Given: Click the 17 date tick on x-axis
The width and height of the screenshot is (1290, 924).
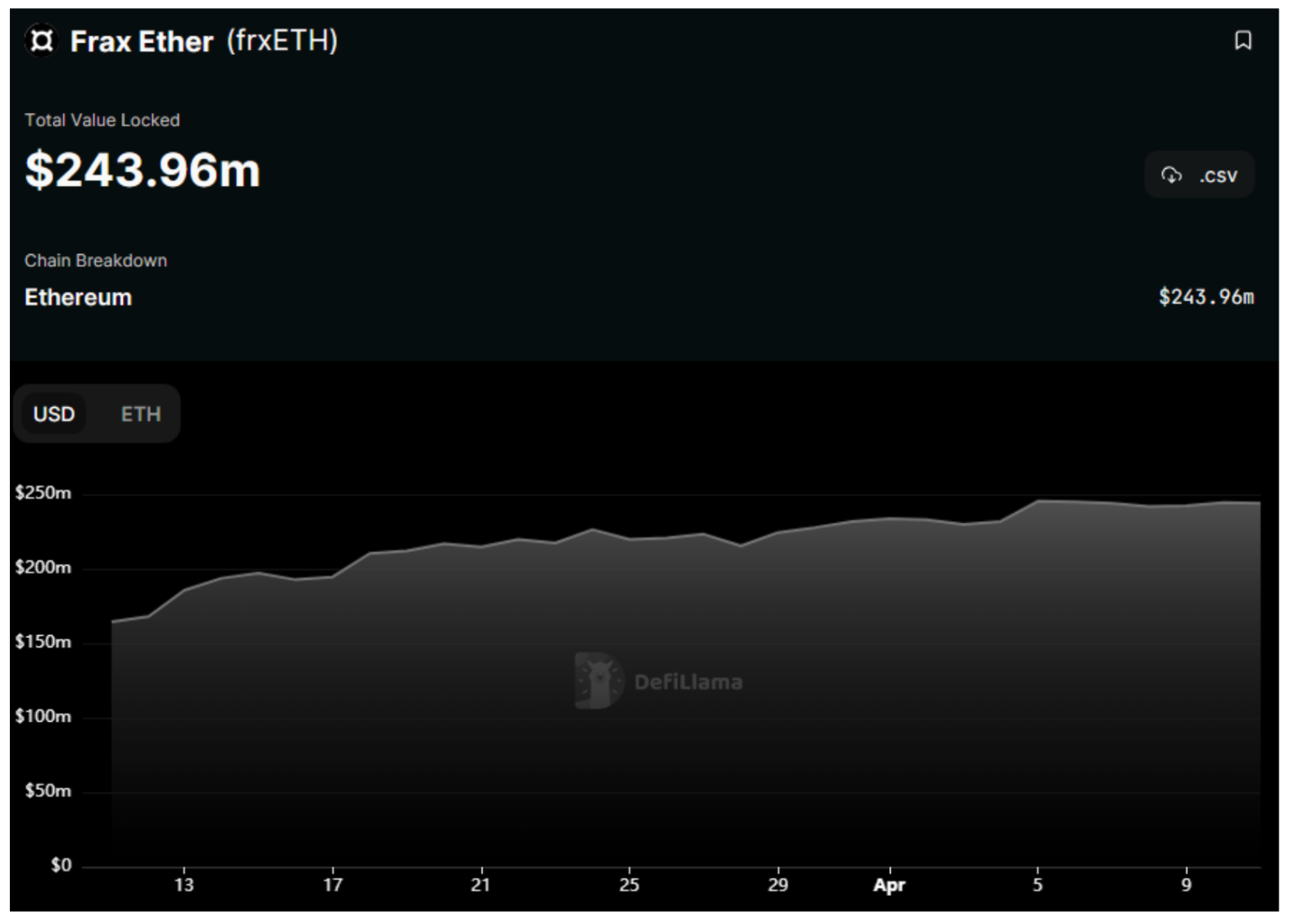Looking at the screenshot, I should pos(332,885).
